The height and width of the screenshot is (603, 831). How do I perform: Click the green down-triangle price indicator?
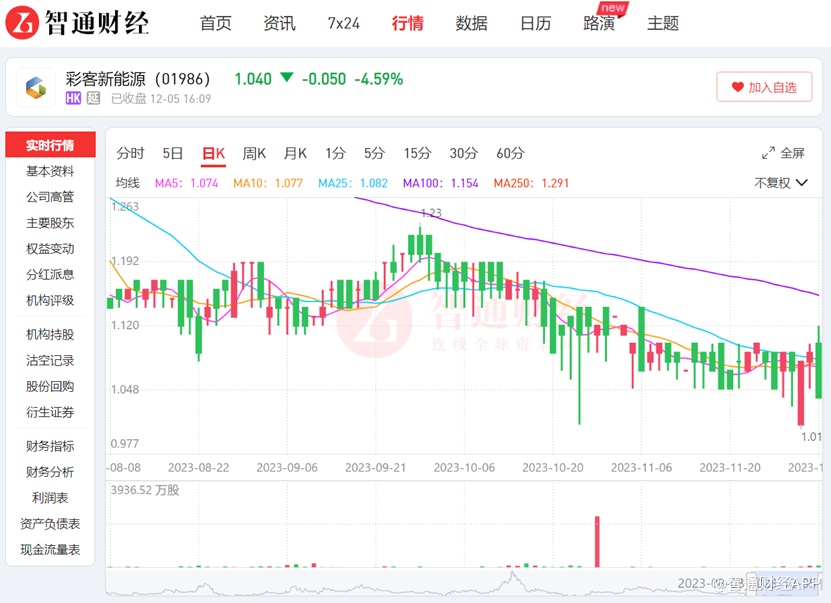pyautogui.click(x=287, y=78)
